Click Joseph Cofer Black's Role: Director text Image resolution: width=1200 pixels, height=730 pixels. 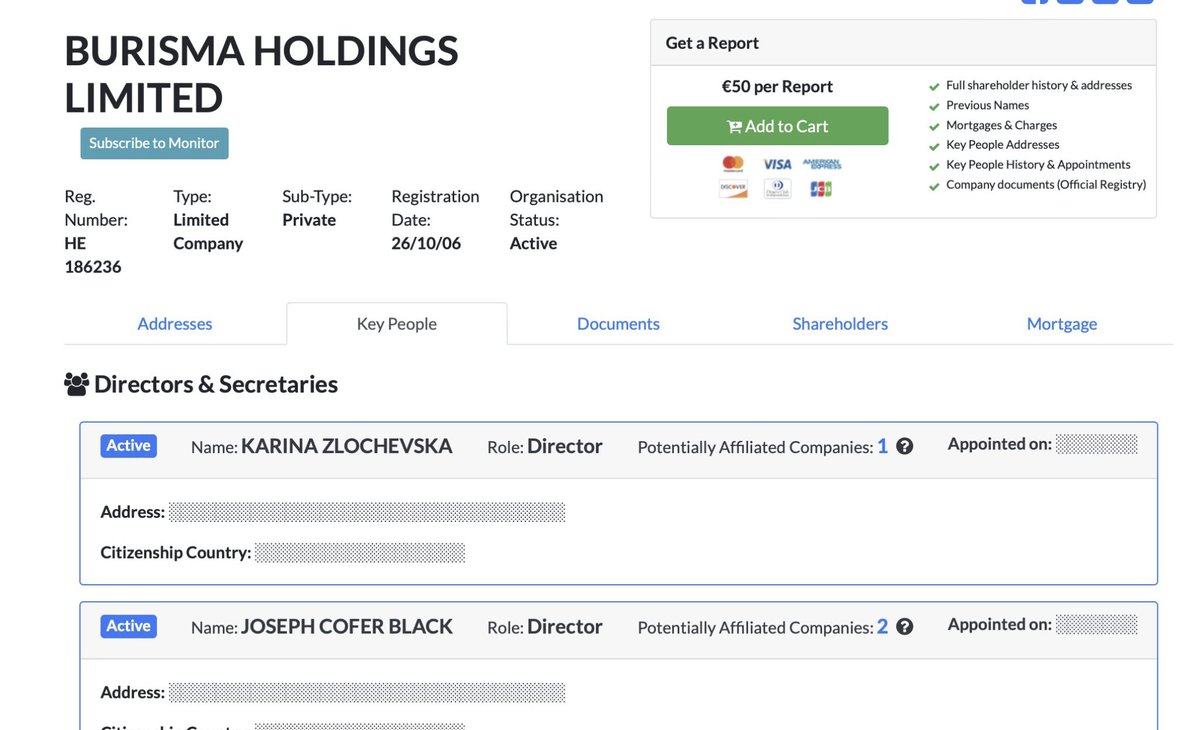545,626
